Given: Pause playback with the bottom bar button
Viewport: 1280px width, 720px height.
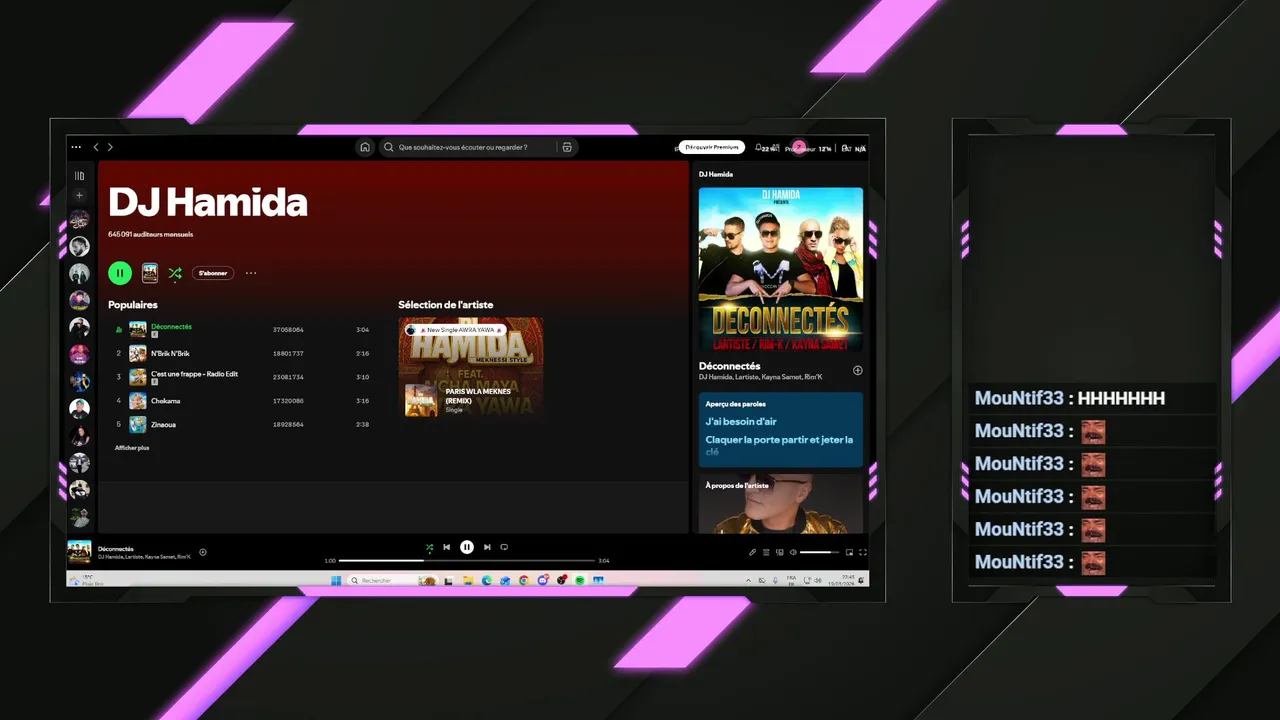Looking at the screenshot, I should [467, 547].
